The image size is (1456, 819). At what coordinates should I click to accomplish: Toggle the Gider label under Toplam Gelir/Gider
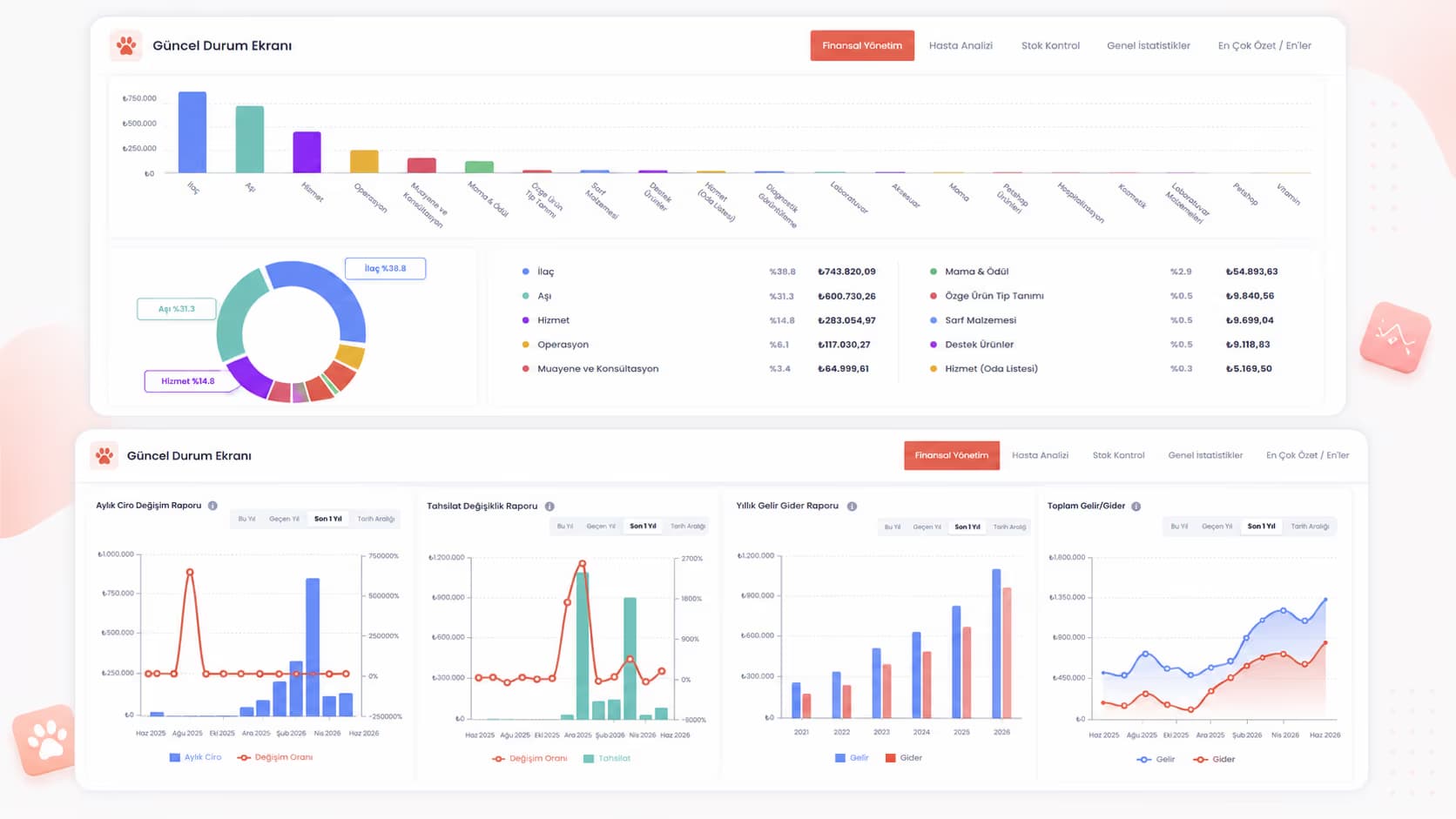tap(1223, 760)
